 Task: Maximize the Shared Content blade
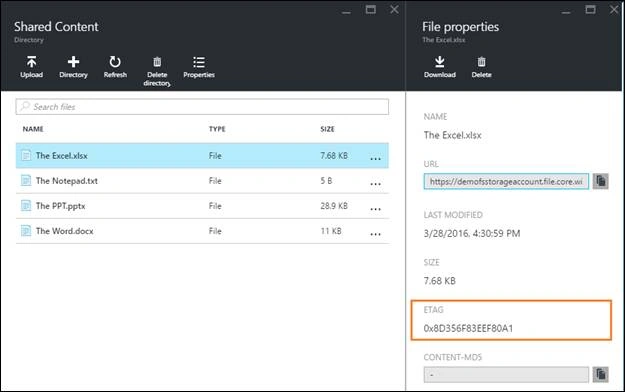371,10
